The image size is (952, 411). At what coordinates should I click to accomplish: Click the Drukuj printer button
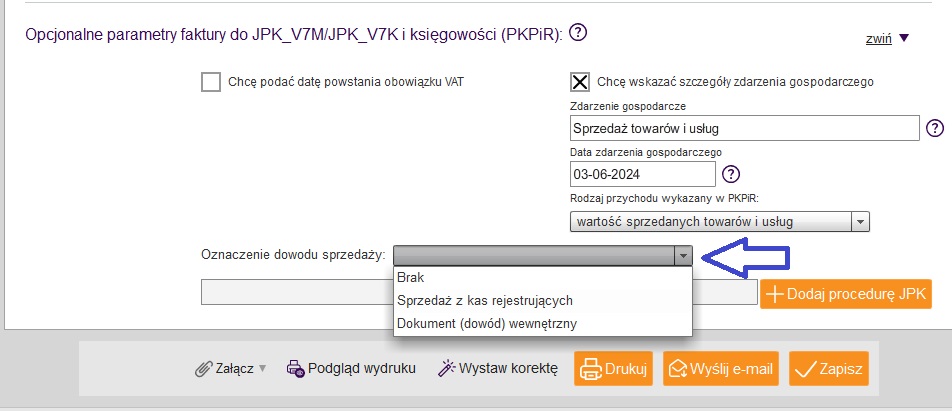click(614, 368)
